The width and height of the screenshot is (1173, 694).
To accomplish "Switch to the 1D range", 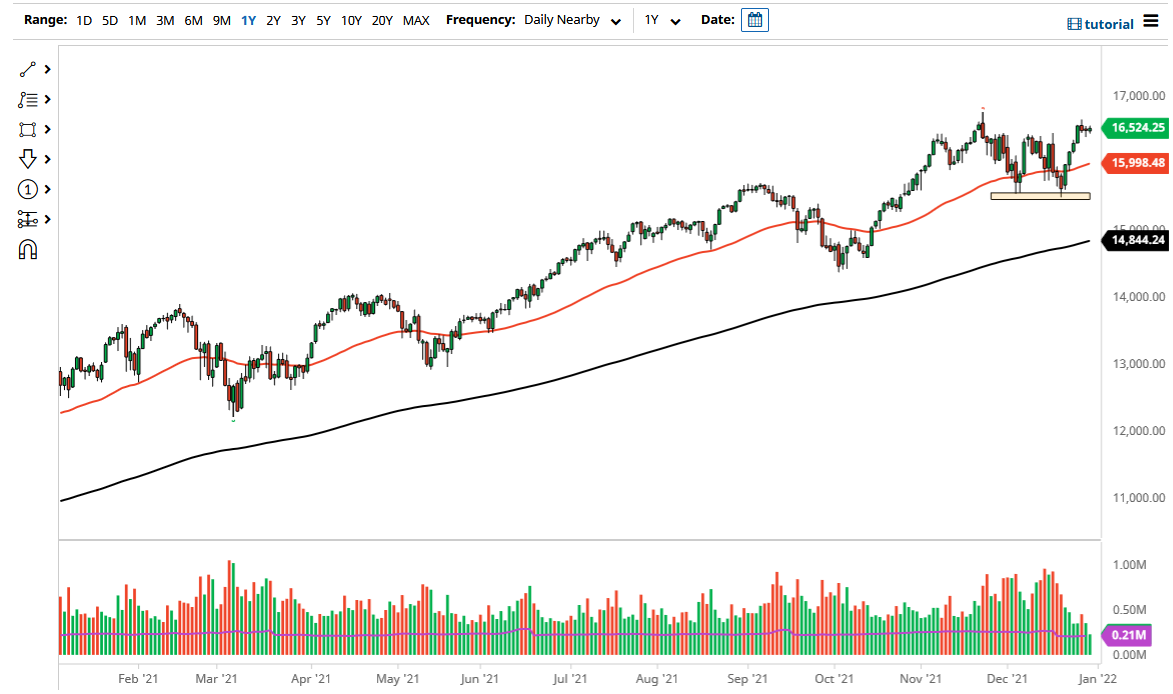I will [84, 19].
